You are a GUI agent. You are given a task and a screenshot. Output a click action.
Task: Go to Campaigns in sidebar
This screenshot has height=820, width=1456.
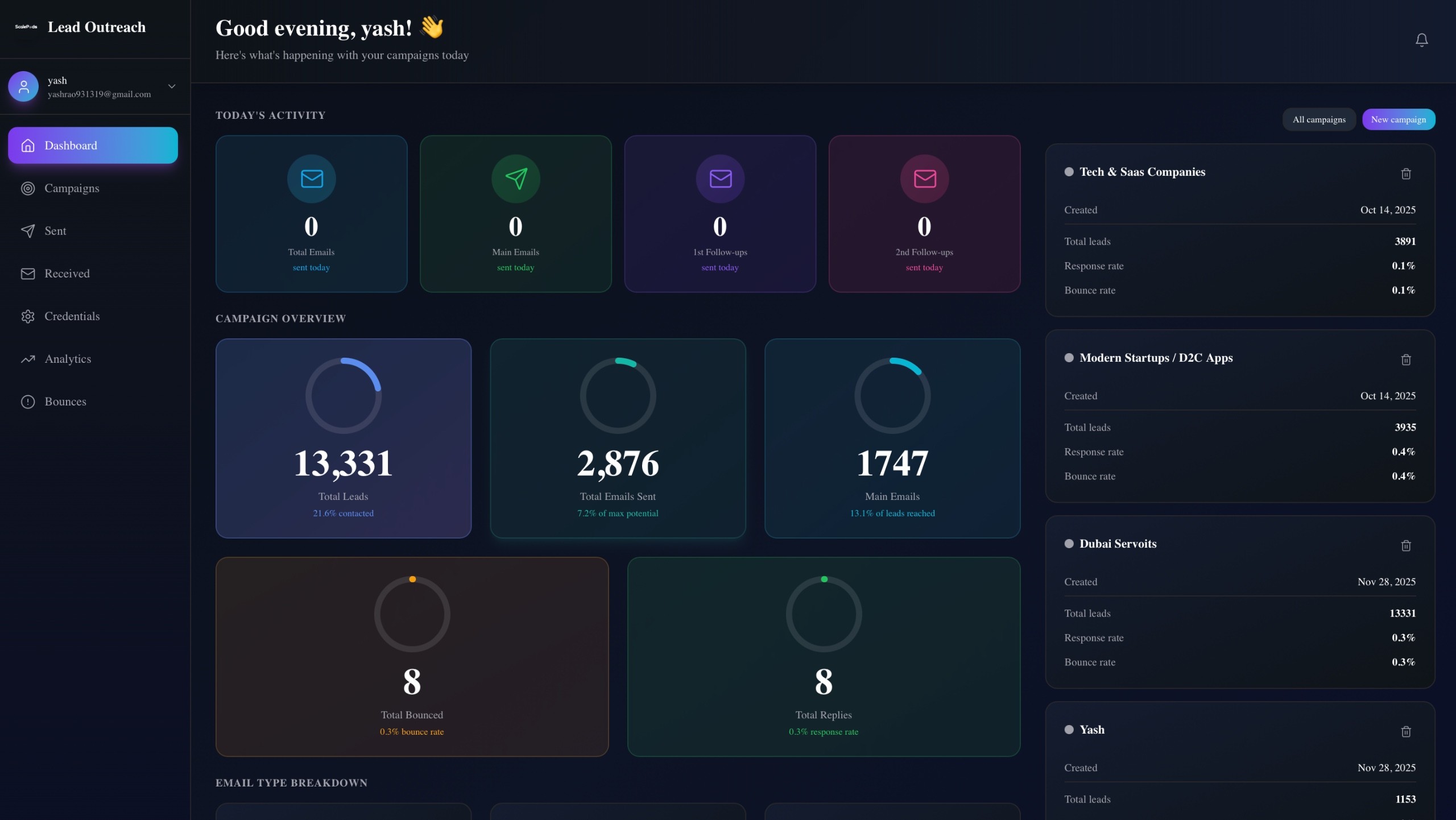72,188
